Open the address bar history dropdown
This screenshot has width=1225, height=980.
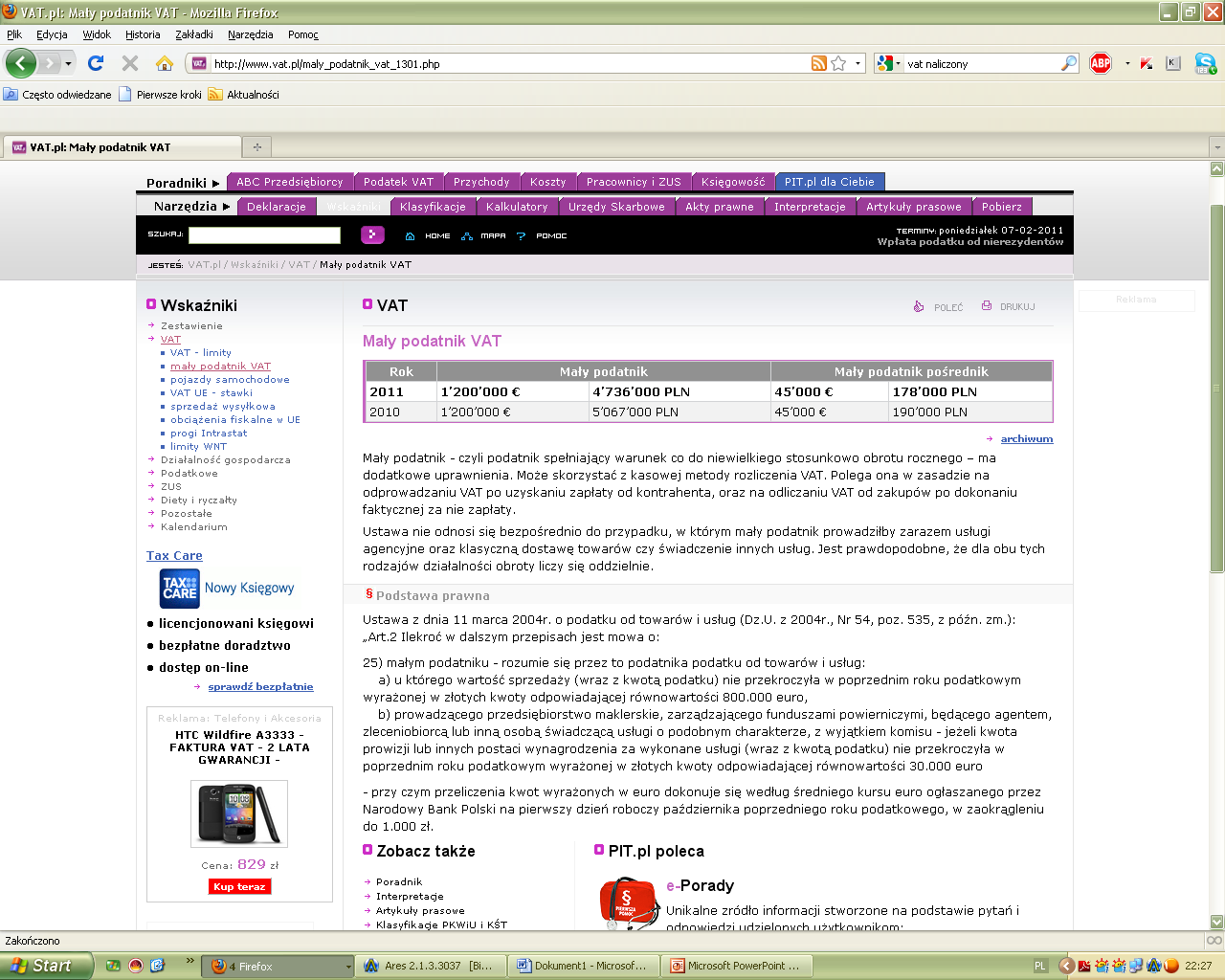point(857,63)
